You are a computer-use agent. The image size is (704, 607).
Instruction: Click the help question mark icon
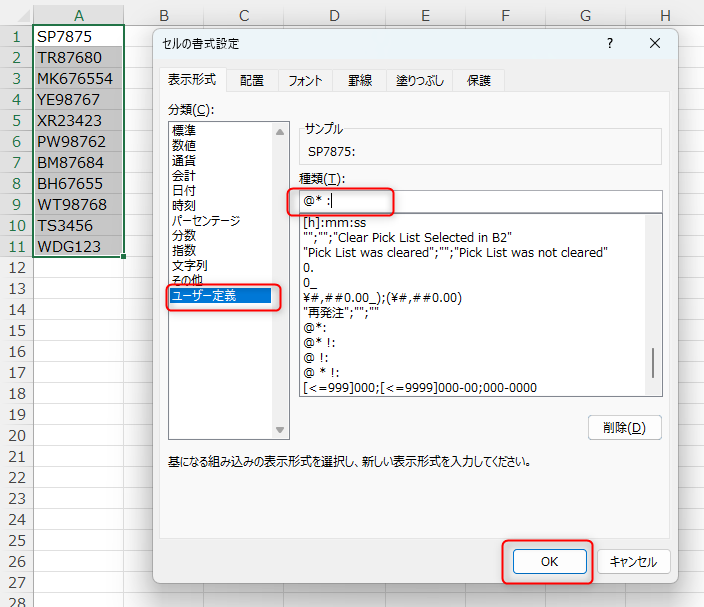coord(610,44)
